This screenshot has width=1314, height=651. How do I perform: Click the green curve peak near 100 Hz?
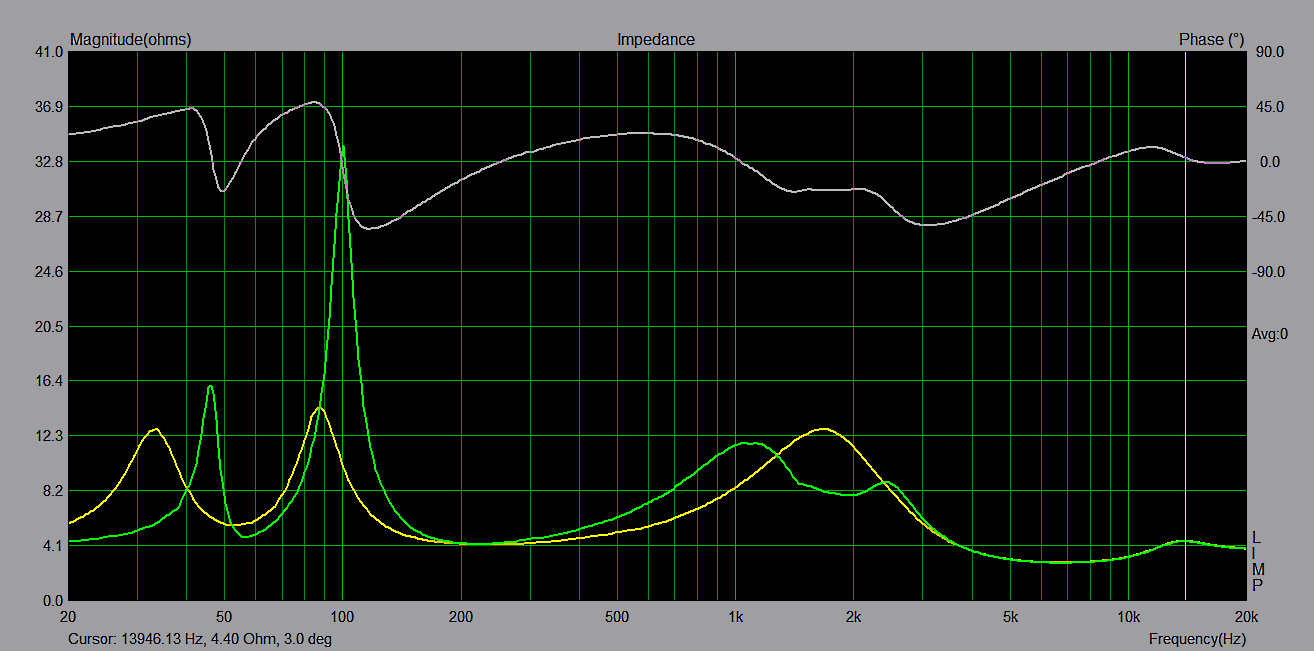[343, 146]
